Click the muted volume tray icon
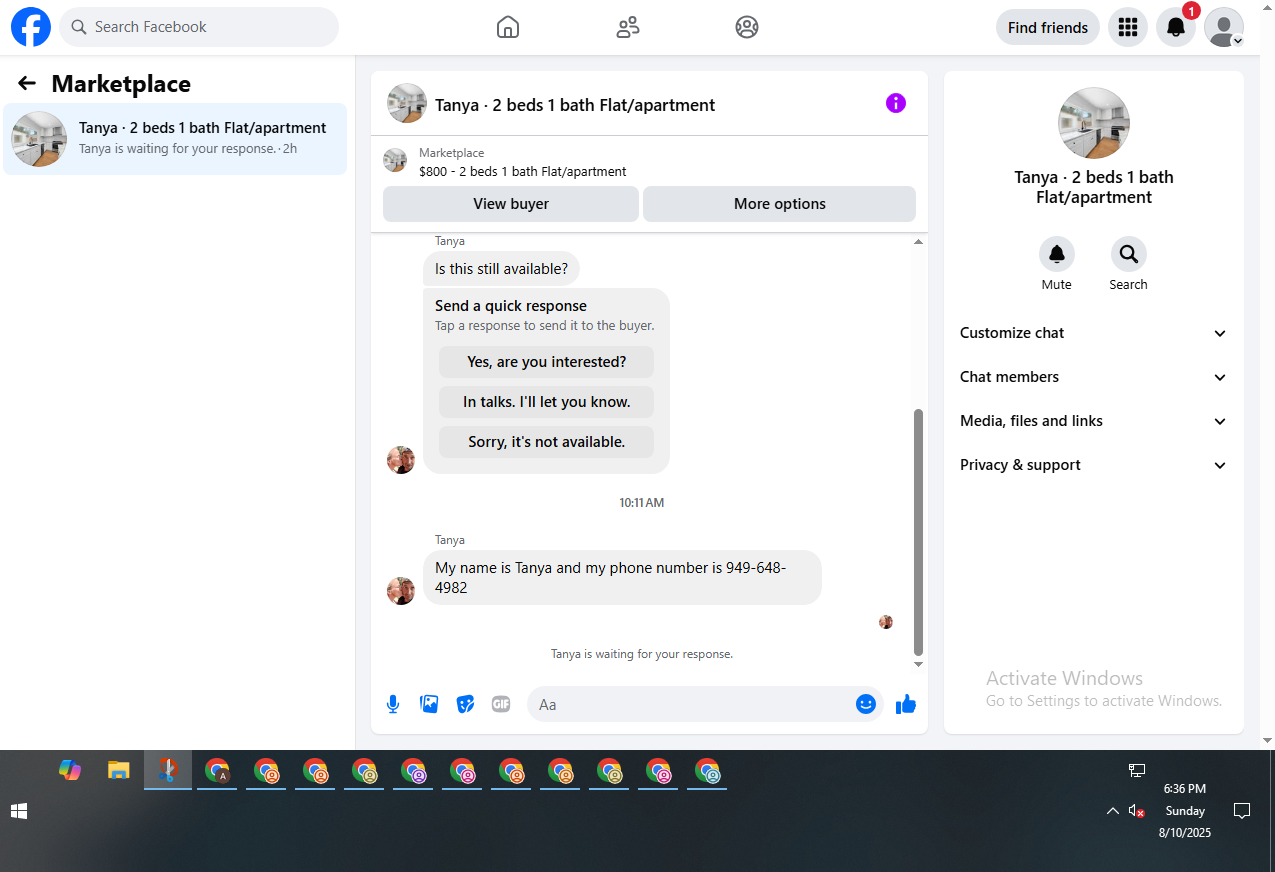 click(1136, 811)
